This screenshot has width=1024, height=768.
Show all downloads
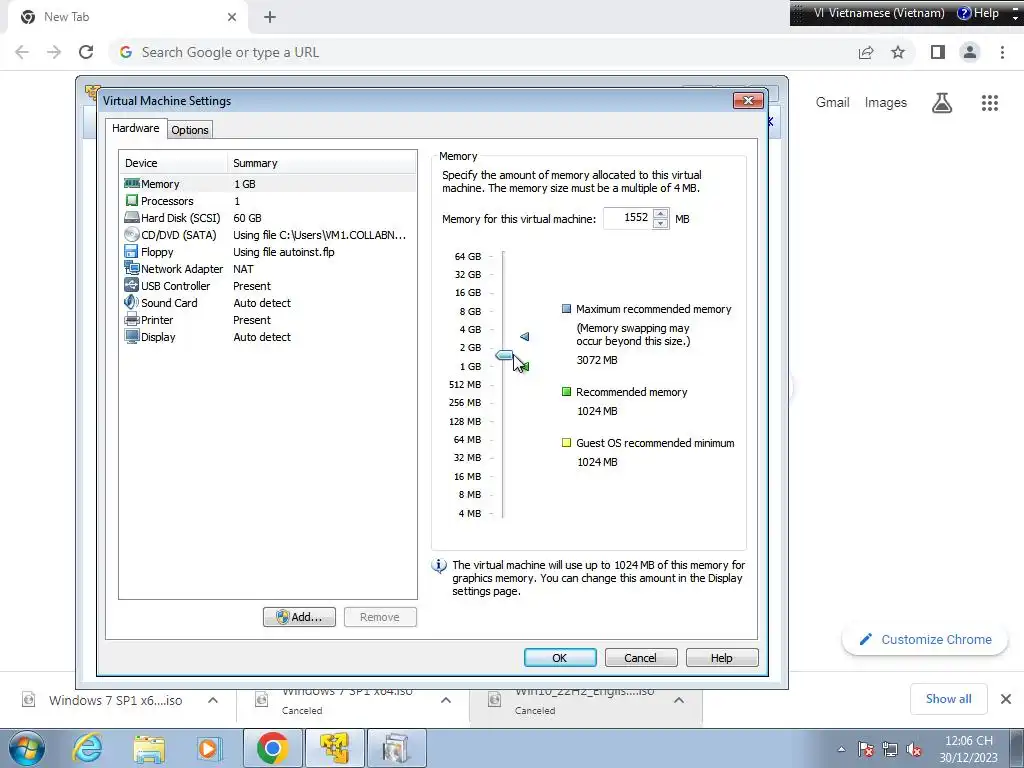[948, 699]
